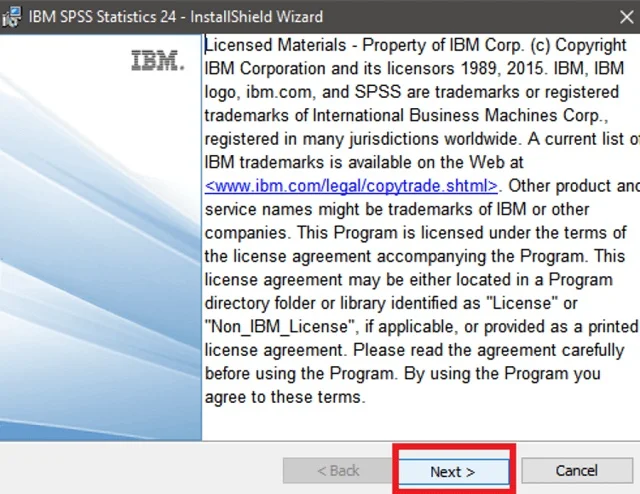640x494 pixels.
Task: Click the line starting "companies. This Program is licensed"
Action: click(x=416, y=233)
